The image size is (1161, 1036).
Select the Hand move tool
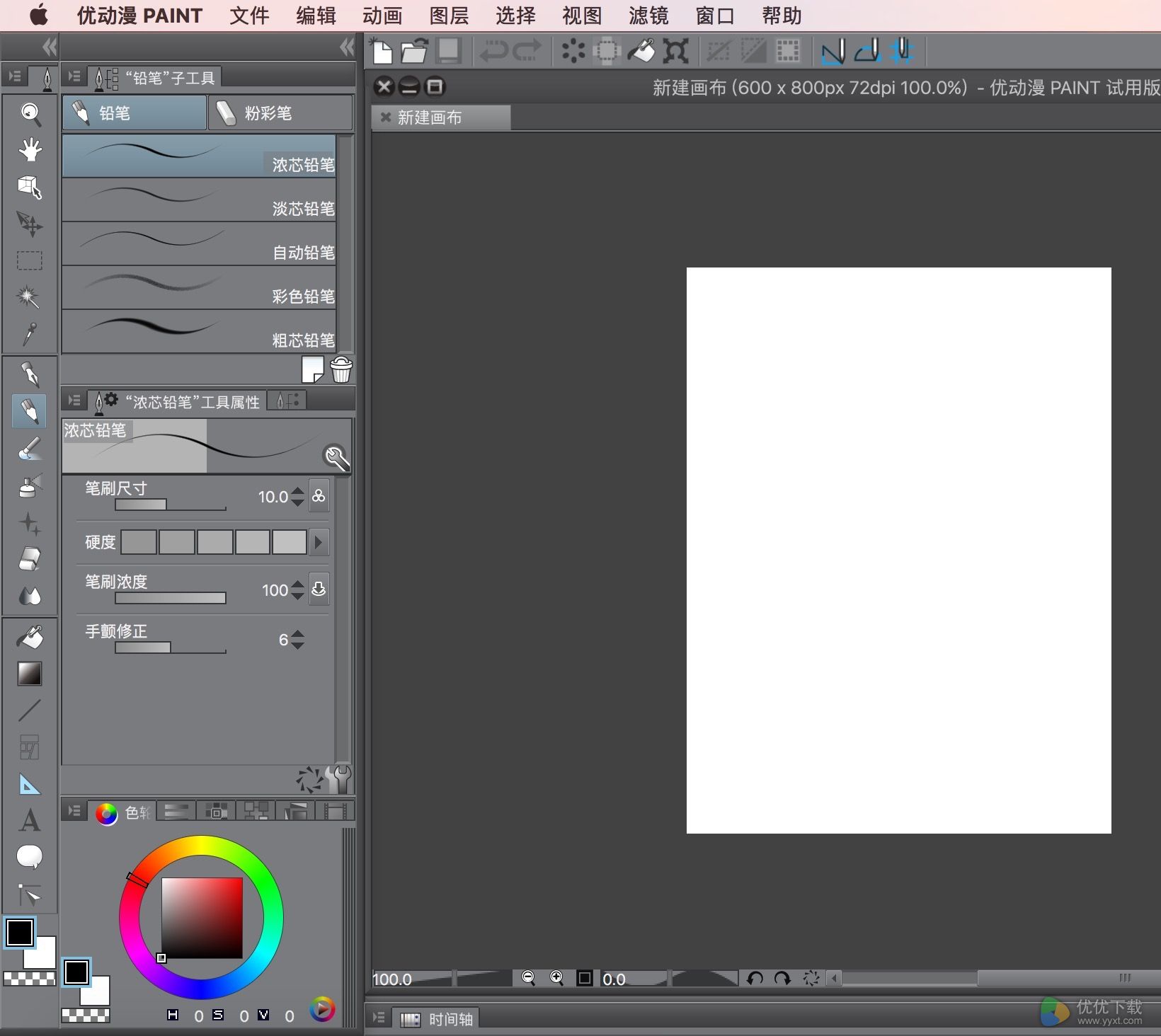click(30, 150)
